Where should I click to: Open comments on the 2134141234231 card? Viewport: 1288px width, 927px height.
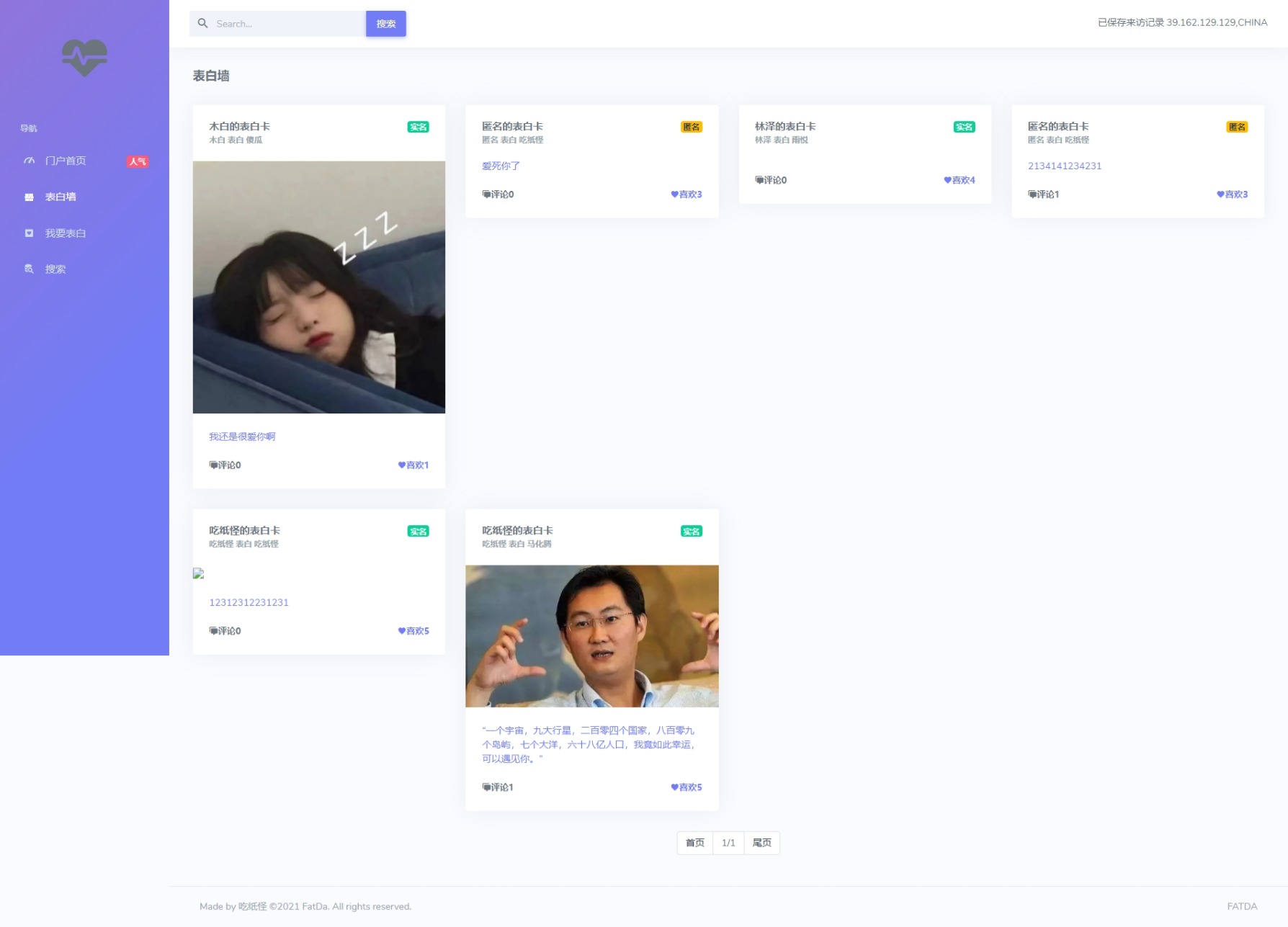[x=1043, y=194]
